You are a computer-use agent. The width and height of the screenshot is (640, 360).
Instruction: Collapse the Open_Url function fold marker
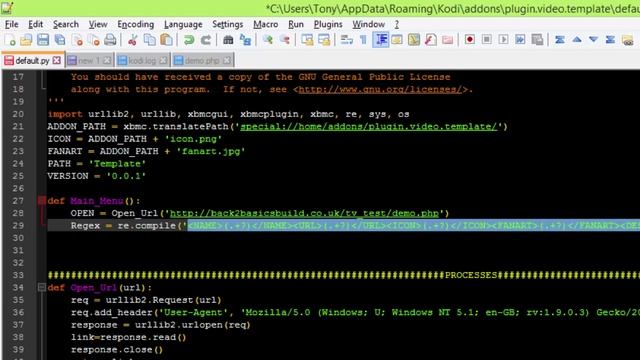click(x=42, y=288)
